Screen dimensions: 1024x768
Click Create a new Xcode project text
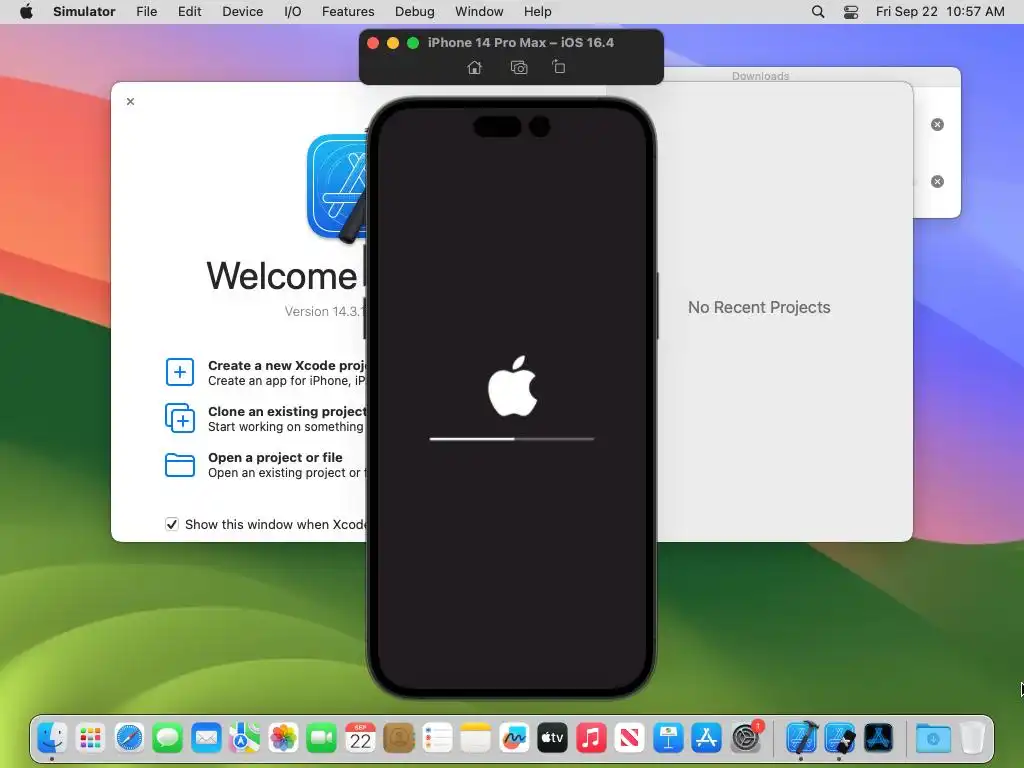tap(287, 365)
